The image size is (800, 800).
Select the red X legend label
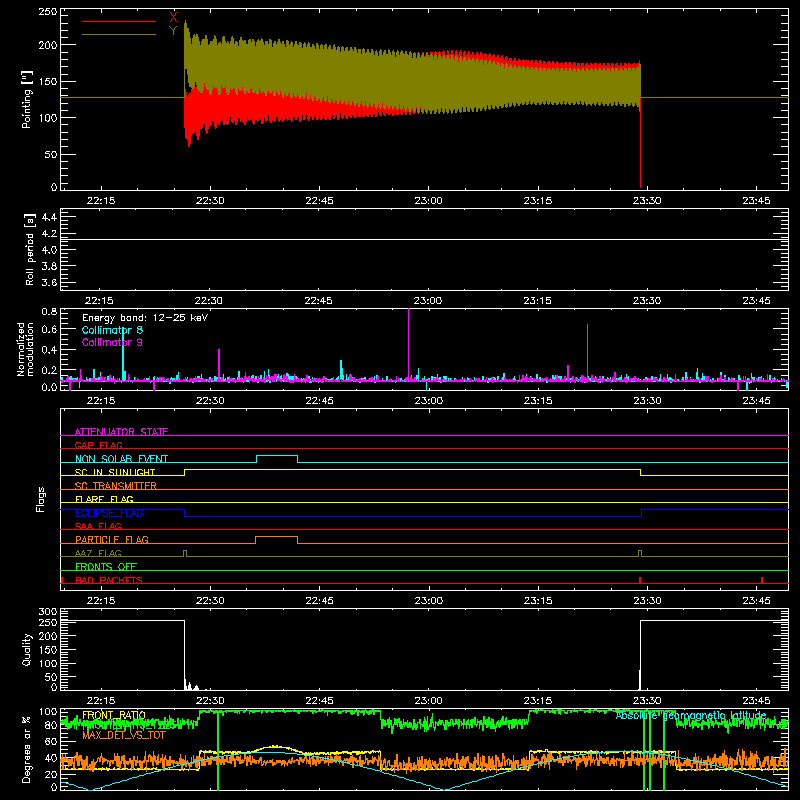(x=173, y=17)
